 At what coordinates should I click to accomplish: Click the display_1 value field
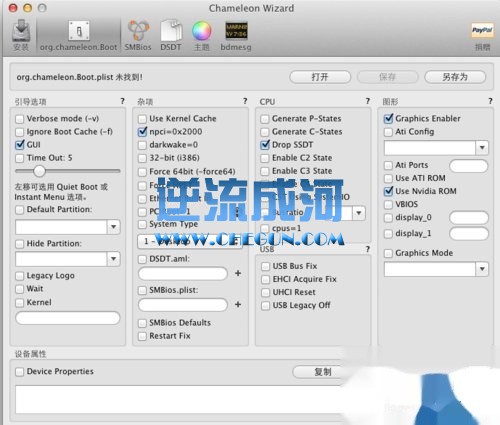[469, 234]
